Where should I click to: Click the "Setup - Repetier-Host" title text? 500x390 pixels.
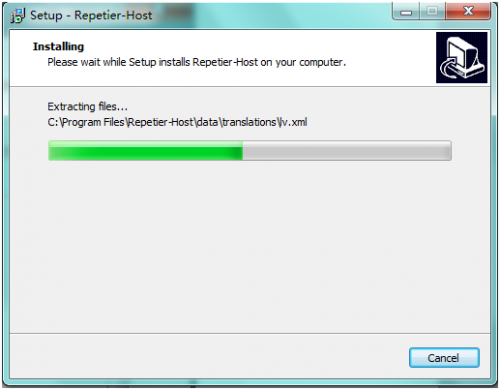pos(91,15)
